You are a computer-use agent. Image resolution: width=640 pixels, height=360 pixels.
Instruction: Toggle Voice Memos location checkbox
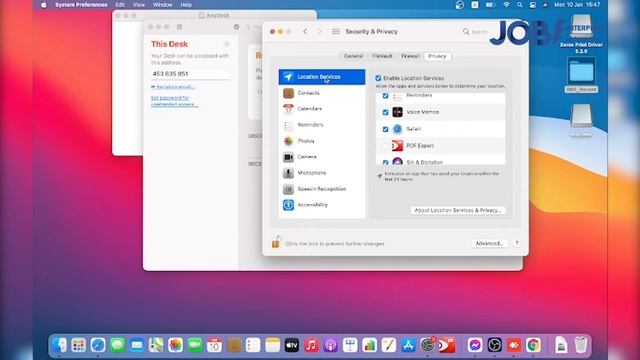pyautogui.click(x=385, y=112)
